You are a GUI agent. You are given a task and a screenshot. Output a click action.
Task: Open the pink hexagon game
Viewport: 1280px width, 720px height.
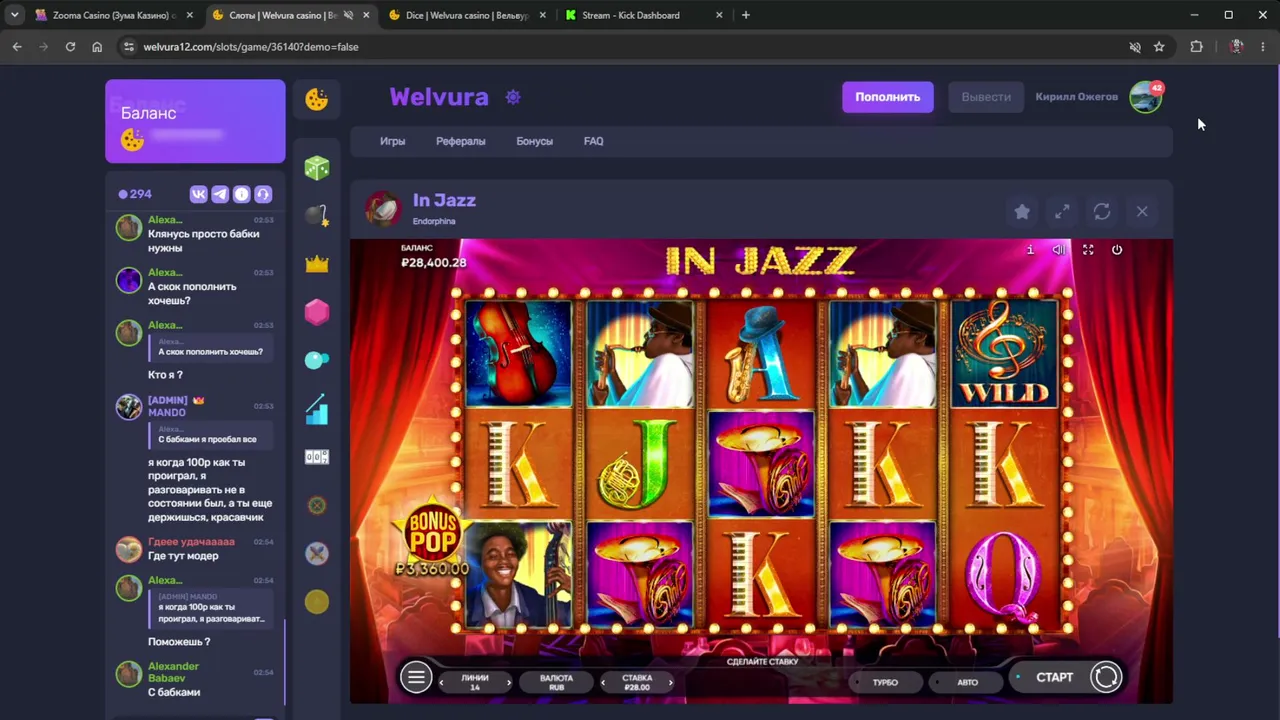coord(317,312)
